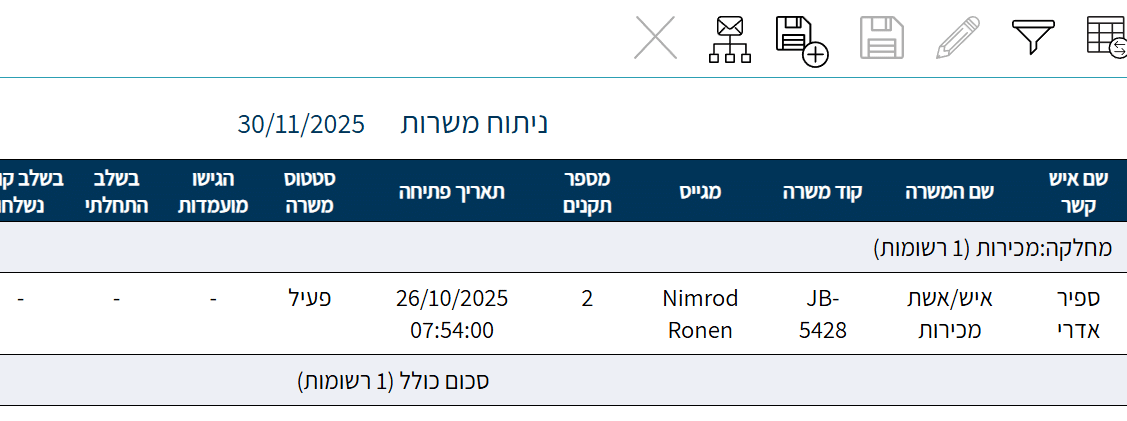Sort by שם איש קשר column header
1127x421 pixels.
[1078, 191]
